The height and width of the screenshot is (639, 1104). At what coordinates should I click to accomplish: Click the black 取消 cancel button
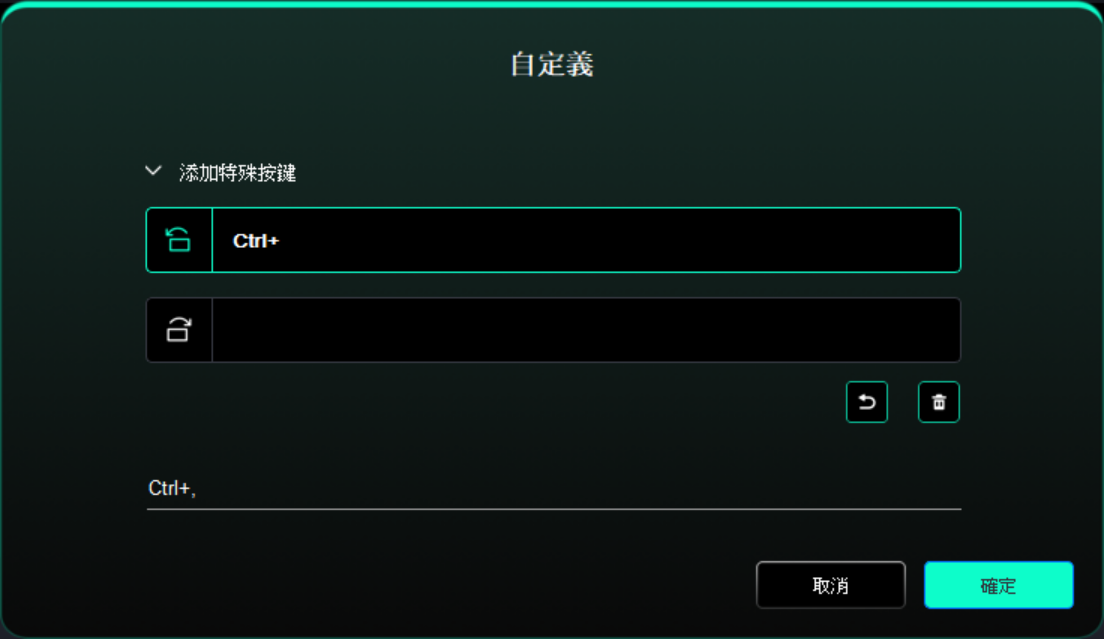(831, 585)
